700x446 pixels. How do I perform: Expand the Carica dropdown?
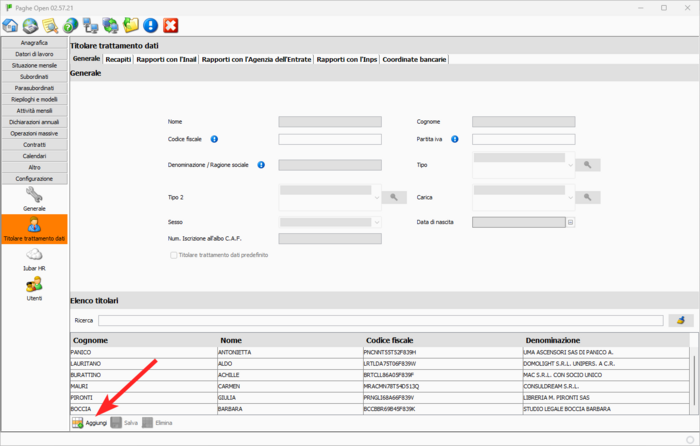[570, 198]
